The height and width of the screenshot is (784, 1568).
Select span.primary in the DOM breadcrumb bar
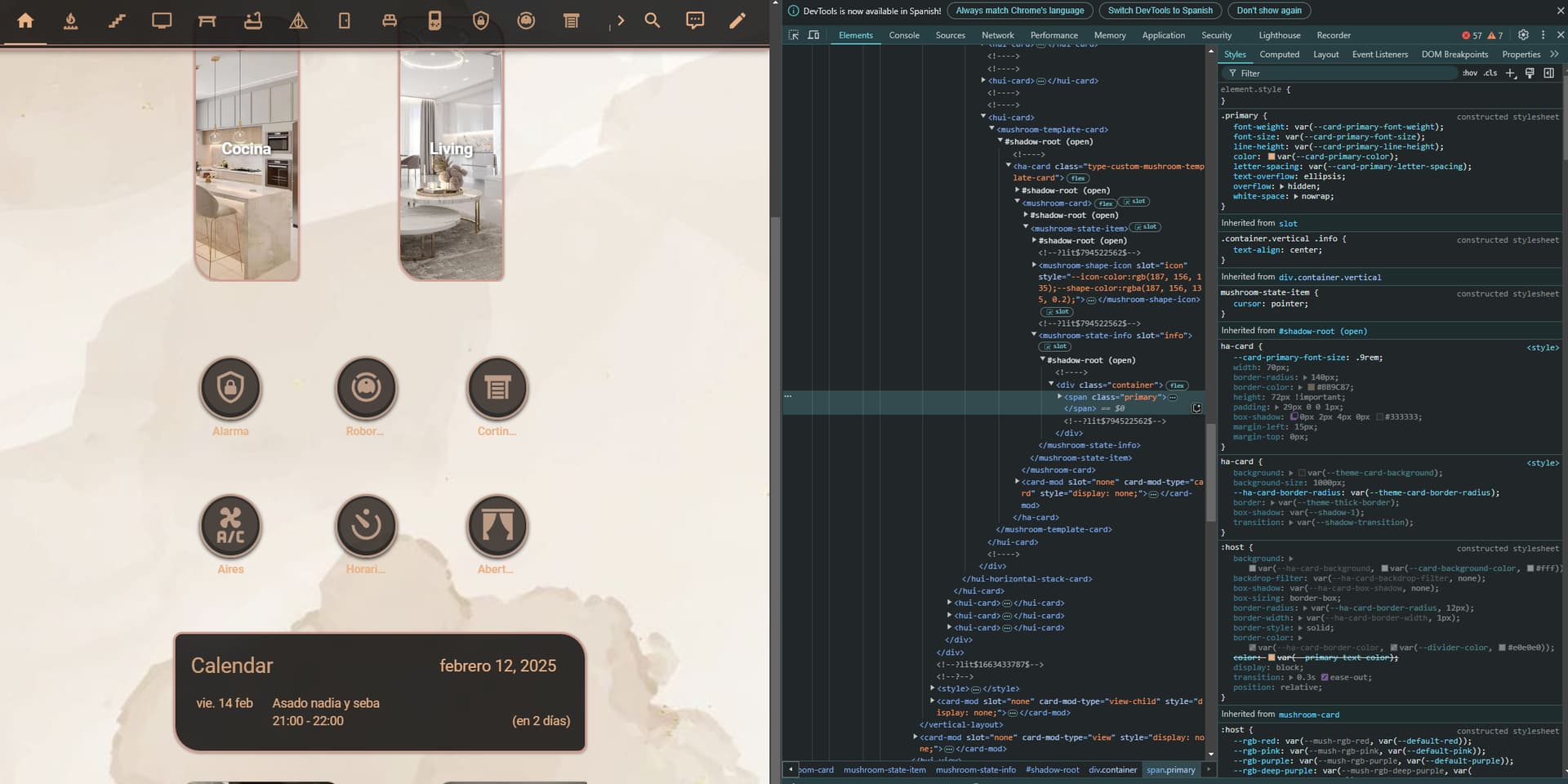[x=1172, y=769]
